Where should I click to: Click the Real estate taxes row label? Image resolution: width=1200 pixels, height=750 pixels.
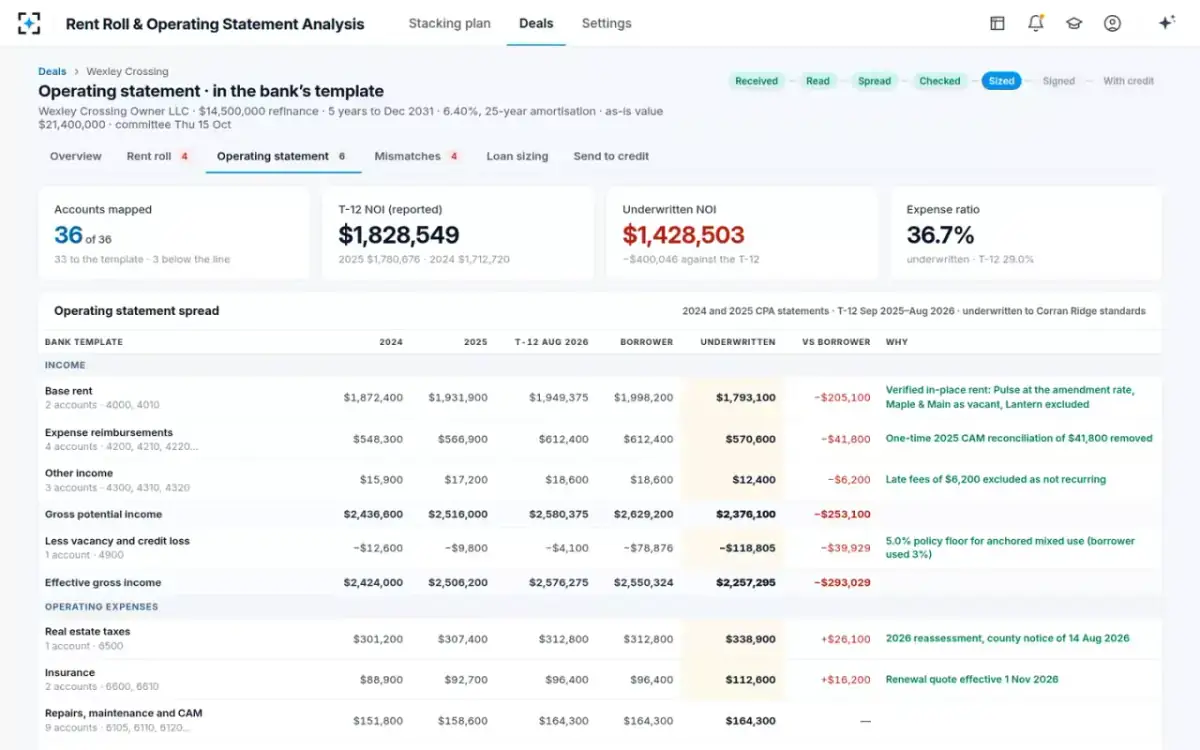[88, 632]
